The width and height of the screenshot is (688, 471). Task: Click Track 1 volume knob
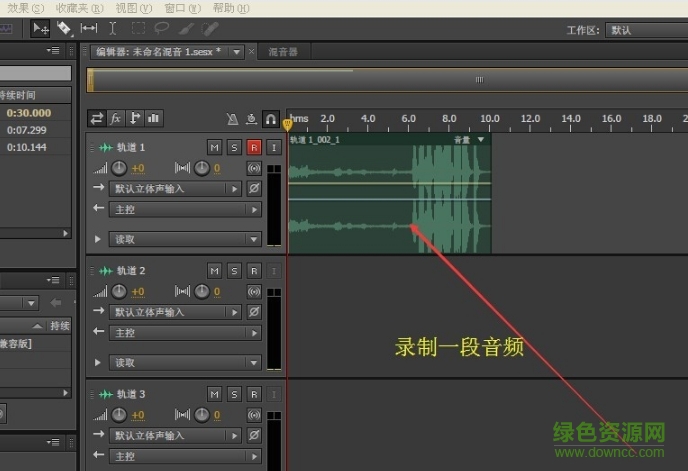point(119,168)
